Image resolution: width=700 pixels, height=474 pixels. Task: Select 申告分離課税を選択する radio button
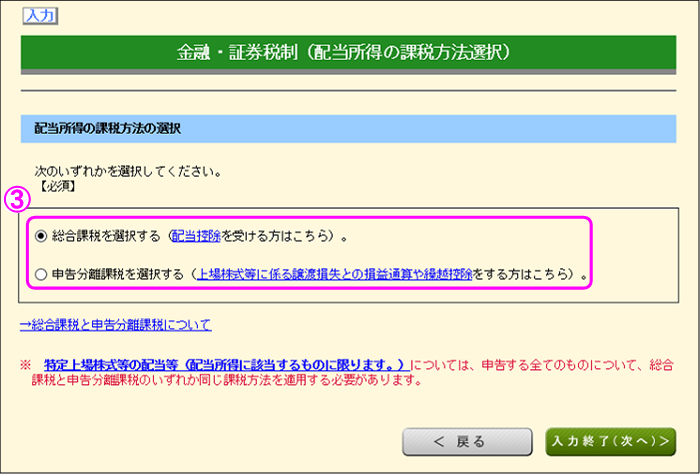click(41, 274)
